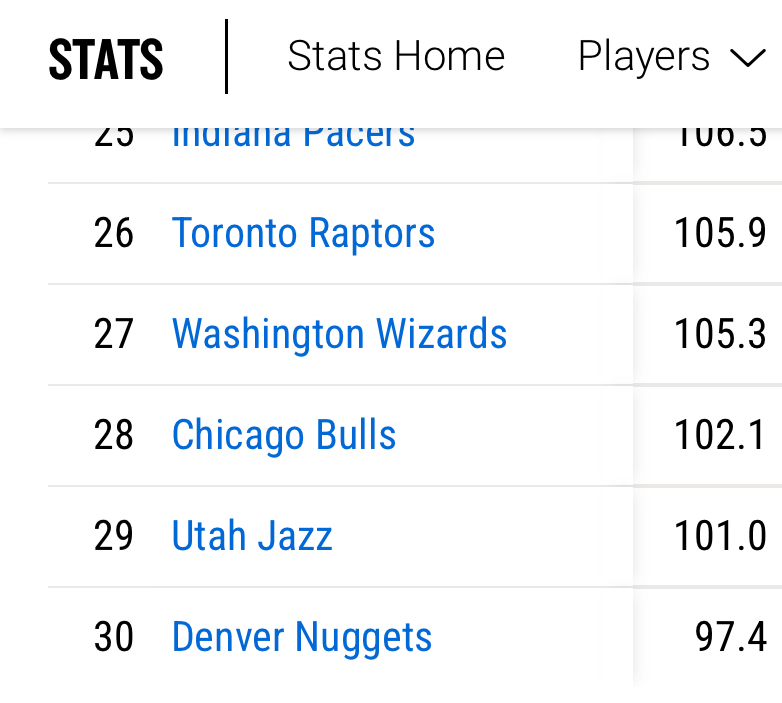
Task: Expand the Players dropdown chevron
Action: click(x=747, y=59)
